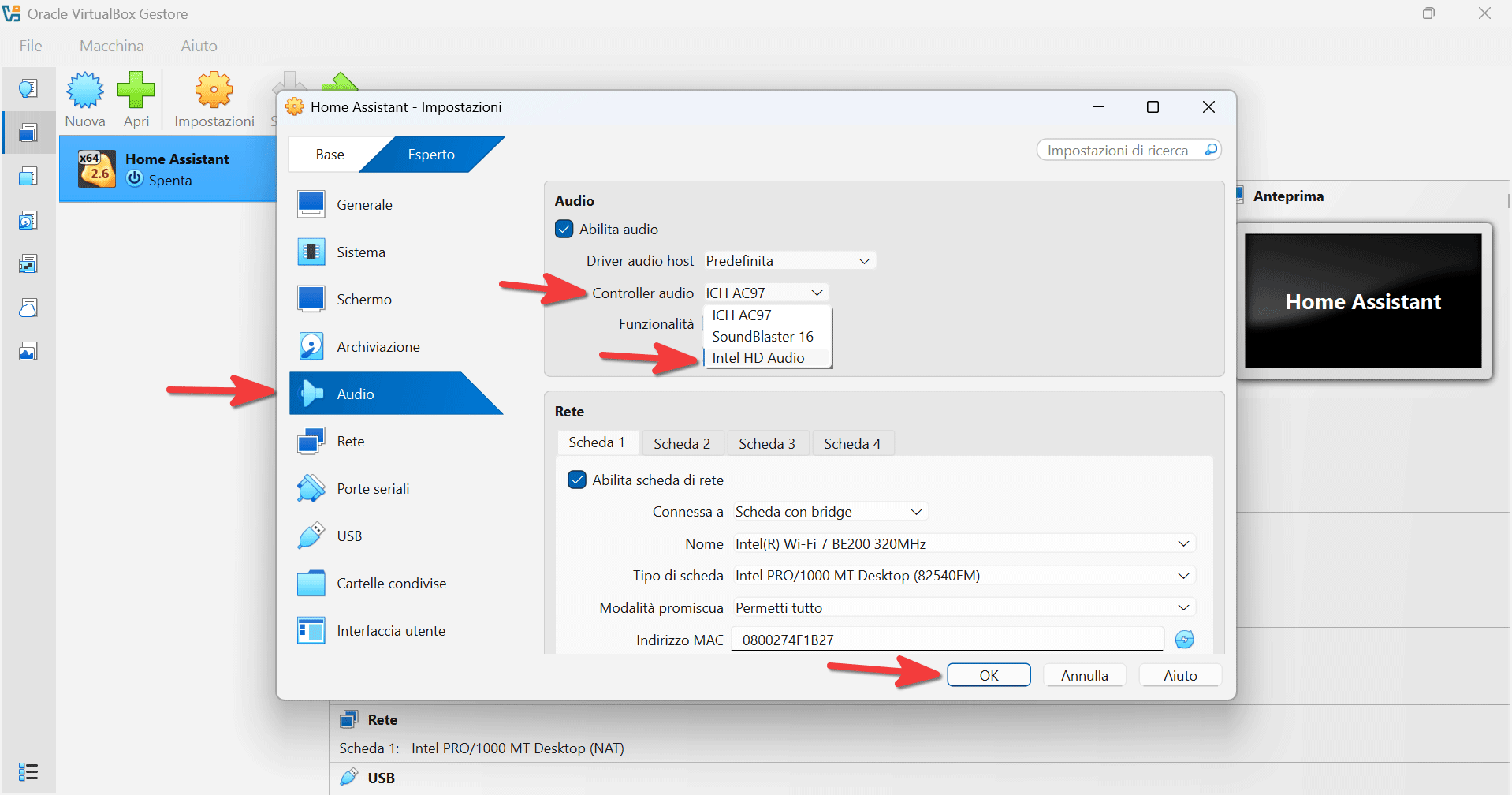Open the Resources activity tool in the Manager sidebar
This screenshot has width=1512, height=795.
pos(28,351)
